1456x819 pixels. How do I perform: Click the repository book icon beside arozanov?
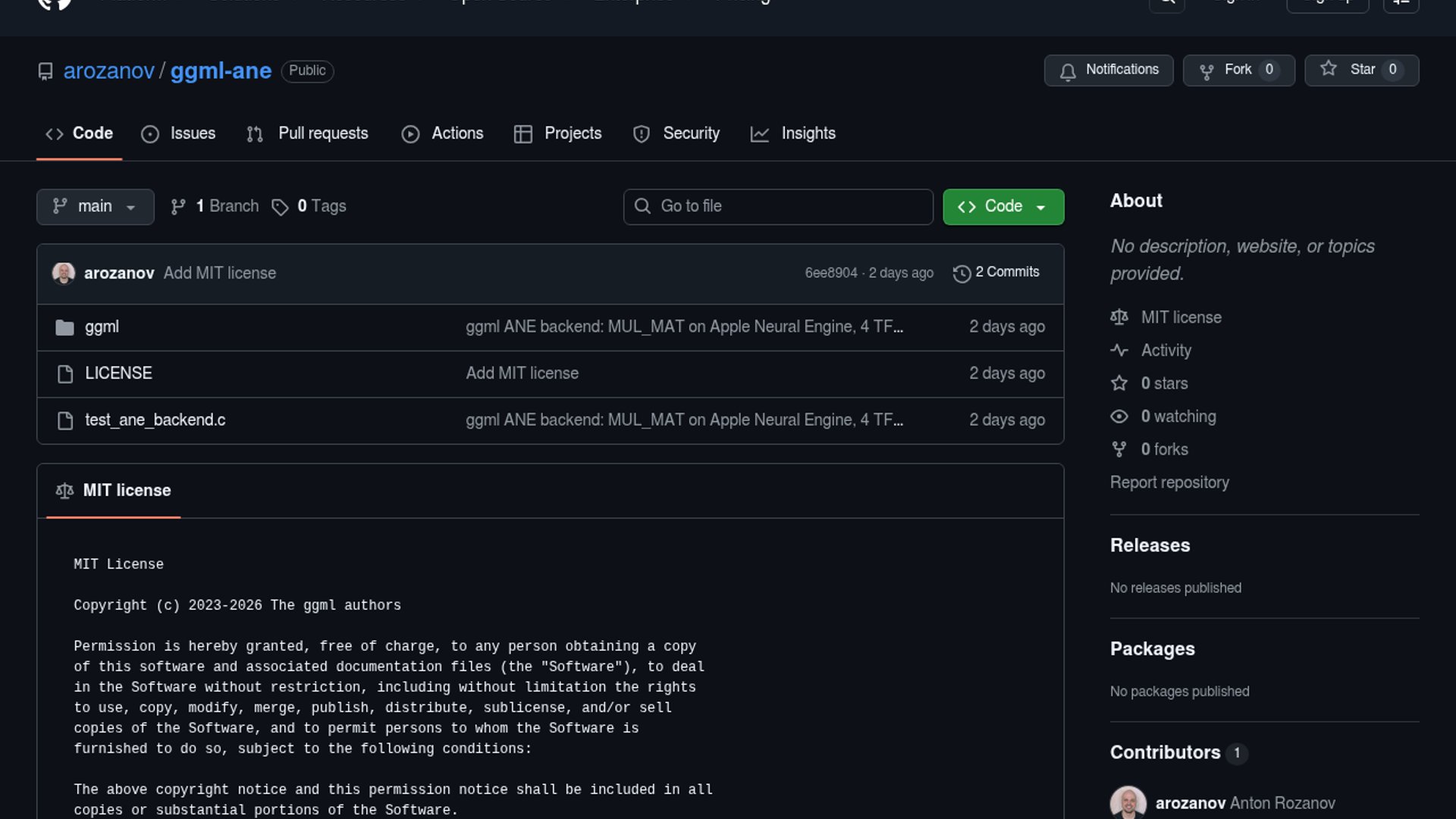[45, 71]
